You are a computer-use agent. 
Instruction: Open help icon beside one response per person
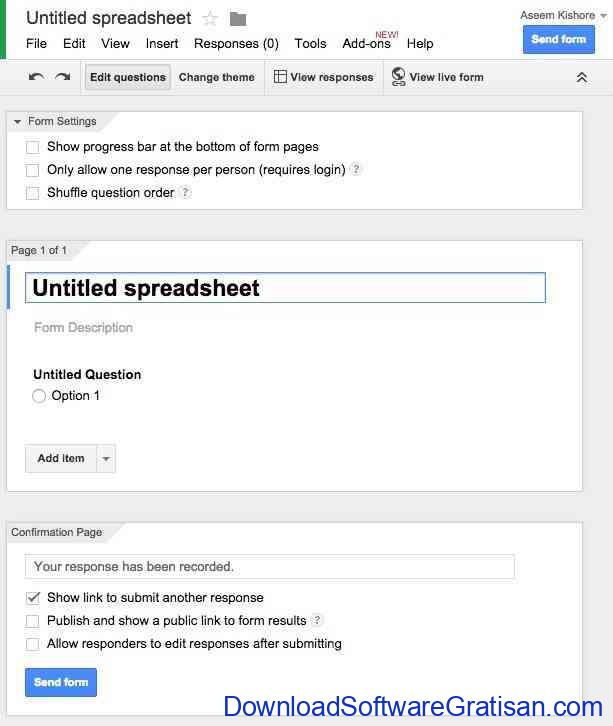pyautogui.click(x=356, y=169)
